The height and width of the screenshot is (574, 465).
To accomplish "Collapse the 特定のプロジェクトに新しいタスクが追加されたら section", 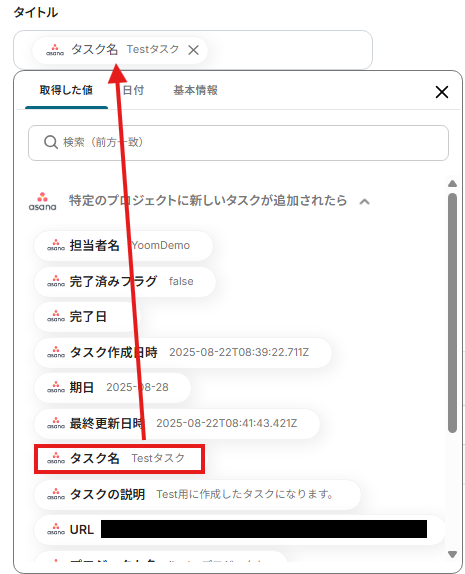I will (364, 201).
